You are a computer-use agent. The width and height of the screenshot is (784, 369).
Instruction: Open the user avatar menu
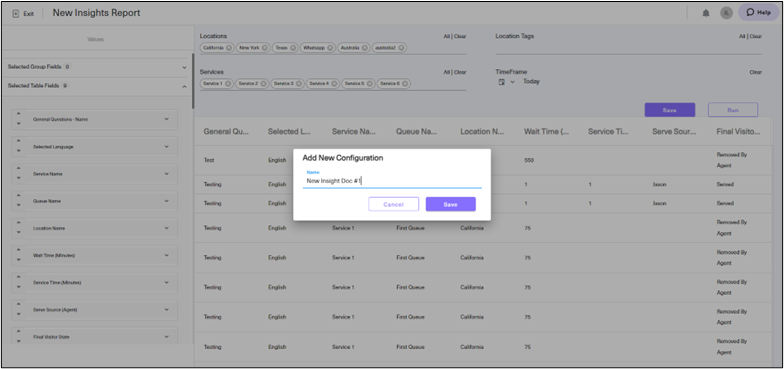click(x=726, y=13)
